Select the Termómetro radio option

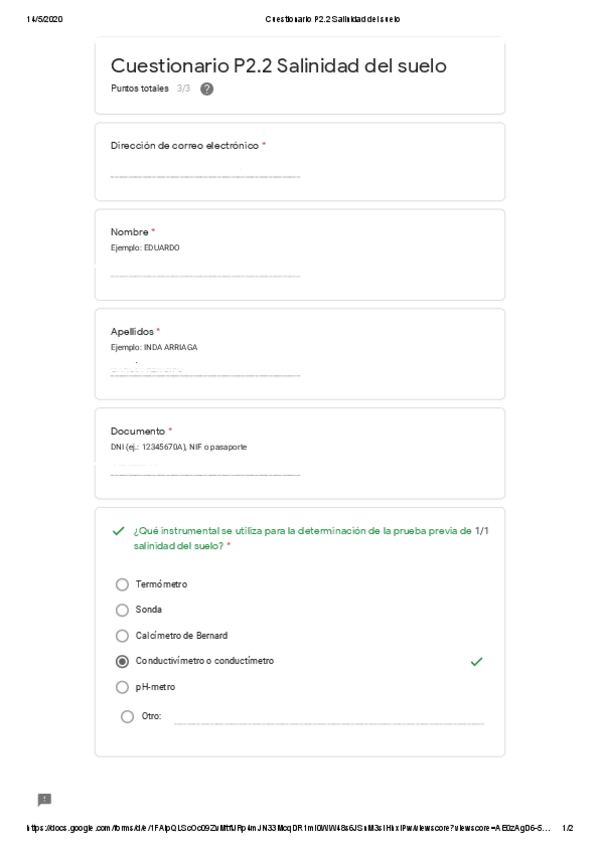pos(122,584)
